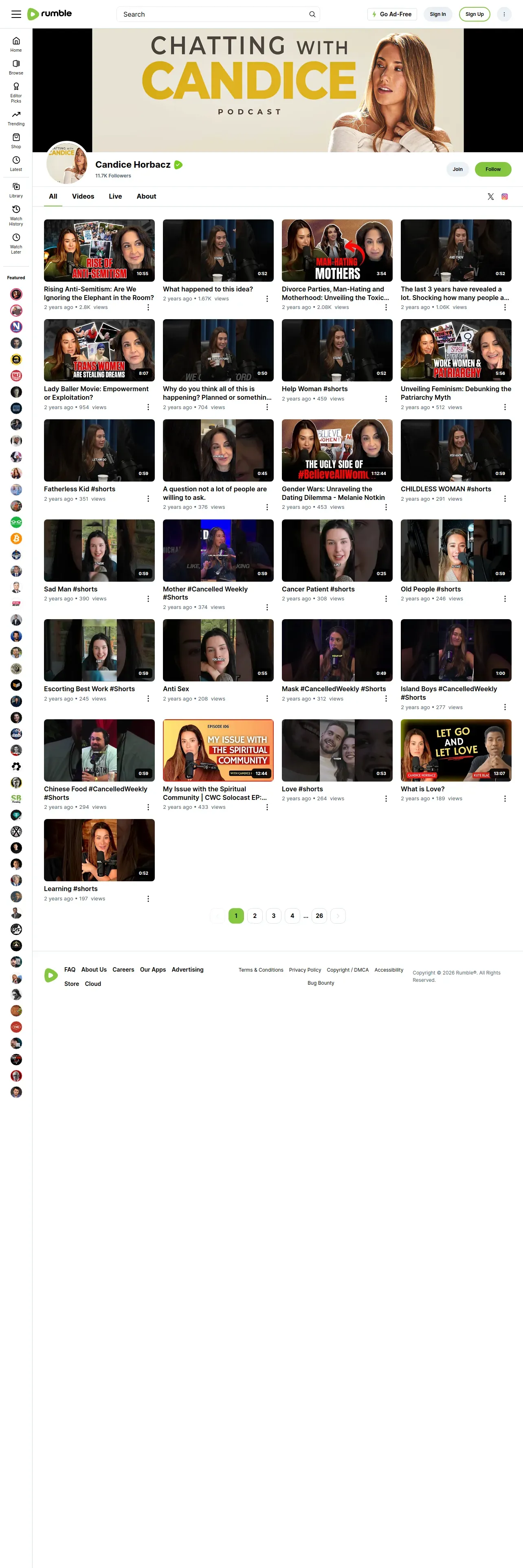
Task: Open the Rising Anti-Semitism video thumbnail
Action: click(x=99, y=250)
